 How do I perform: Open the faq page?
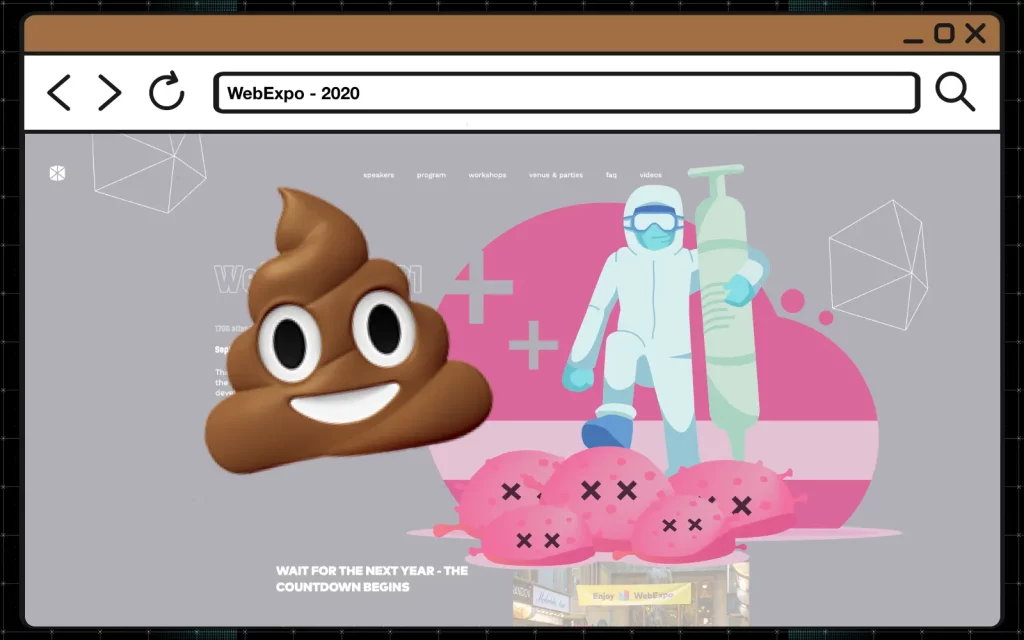611,175
